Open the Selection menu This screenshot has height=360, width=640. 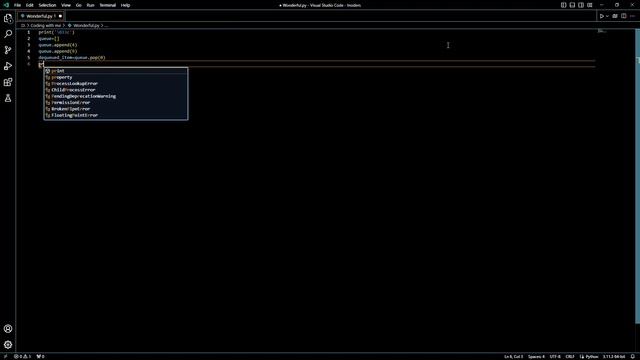coord(47,5)
